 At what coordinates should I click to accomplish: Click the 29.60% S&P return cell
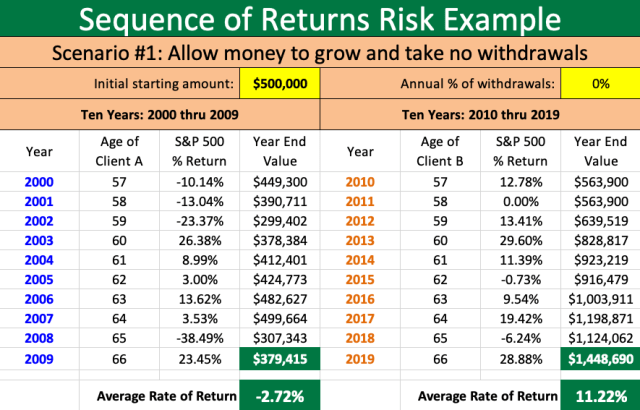520,241
